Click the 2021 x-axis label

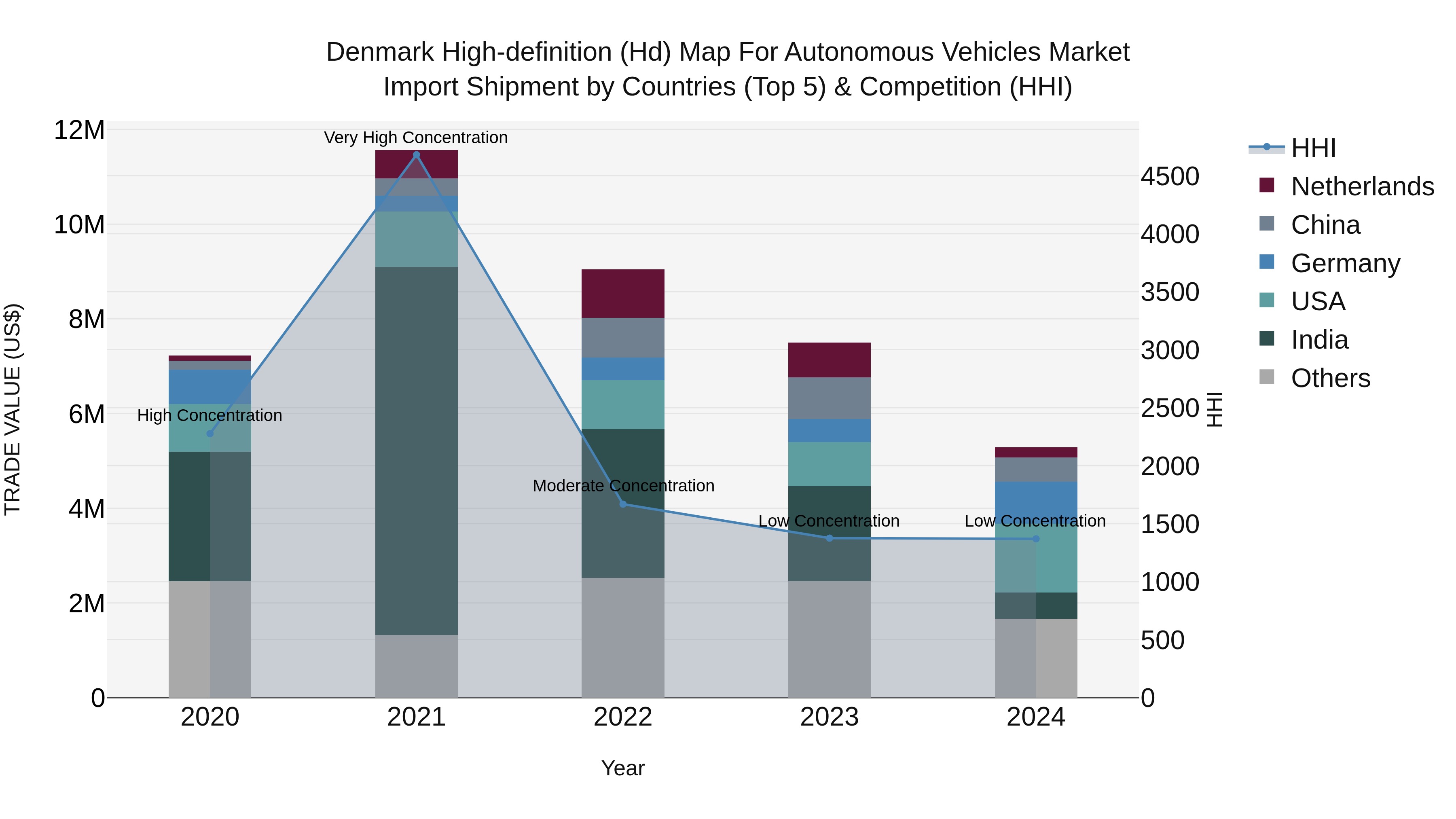pos(417,717)
